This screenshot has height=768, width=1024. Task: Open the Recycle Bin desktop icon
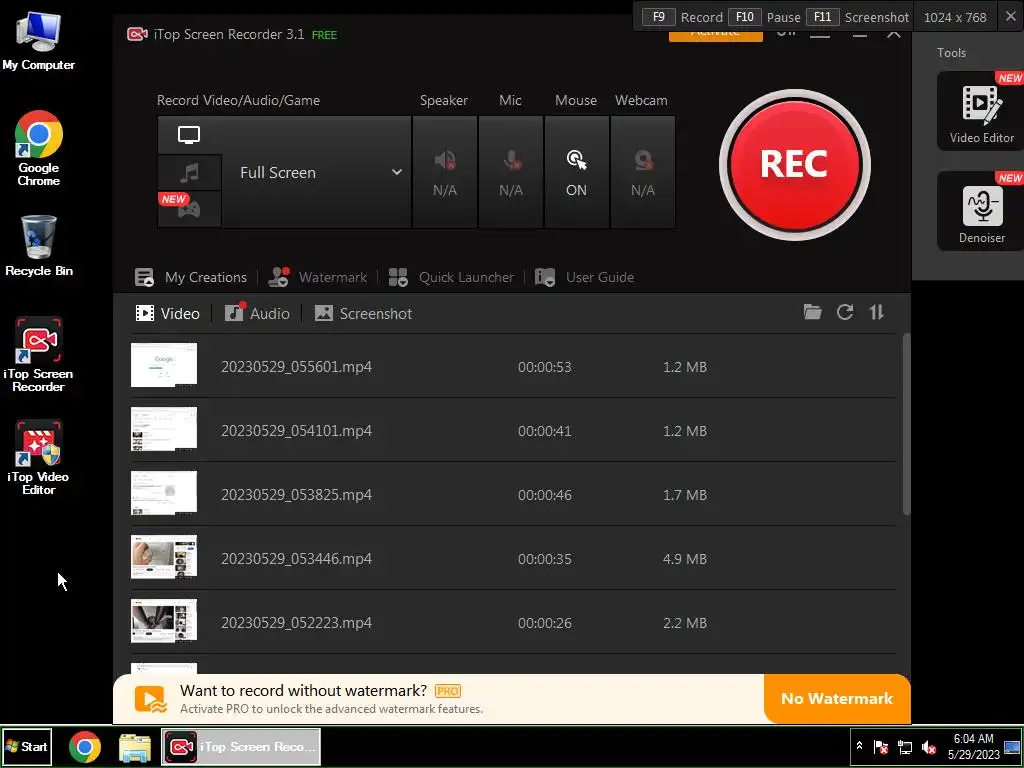(x=39, y=246)
